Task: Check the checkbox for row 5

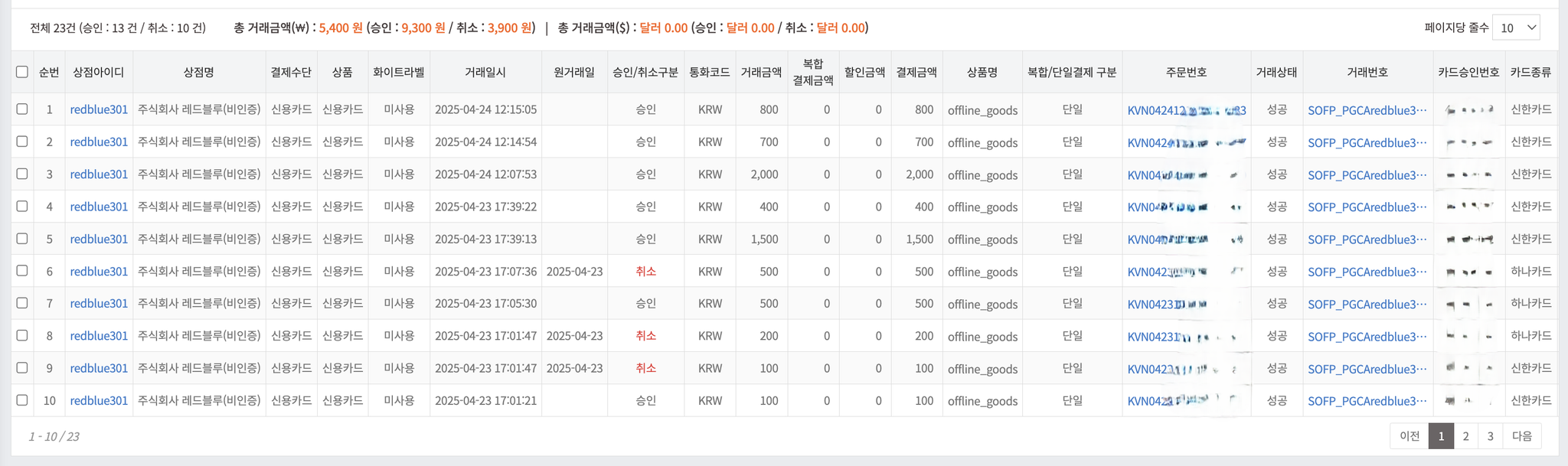Action: [x=22, y=238]
